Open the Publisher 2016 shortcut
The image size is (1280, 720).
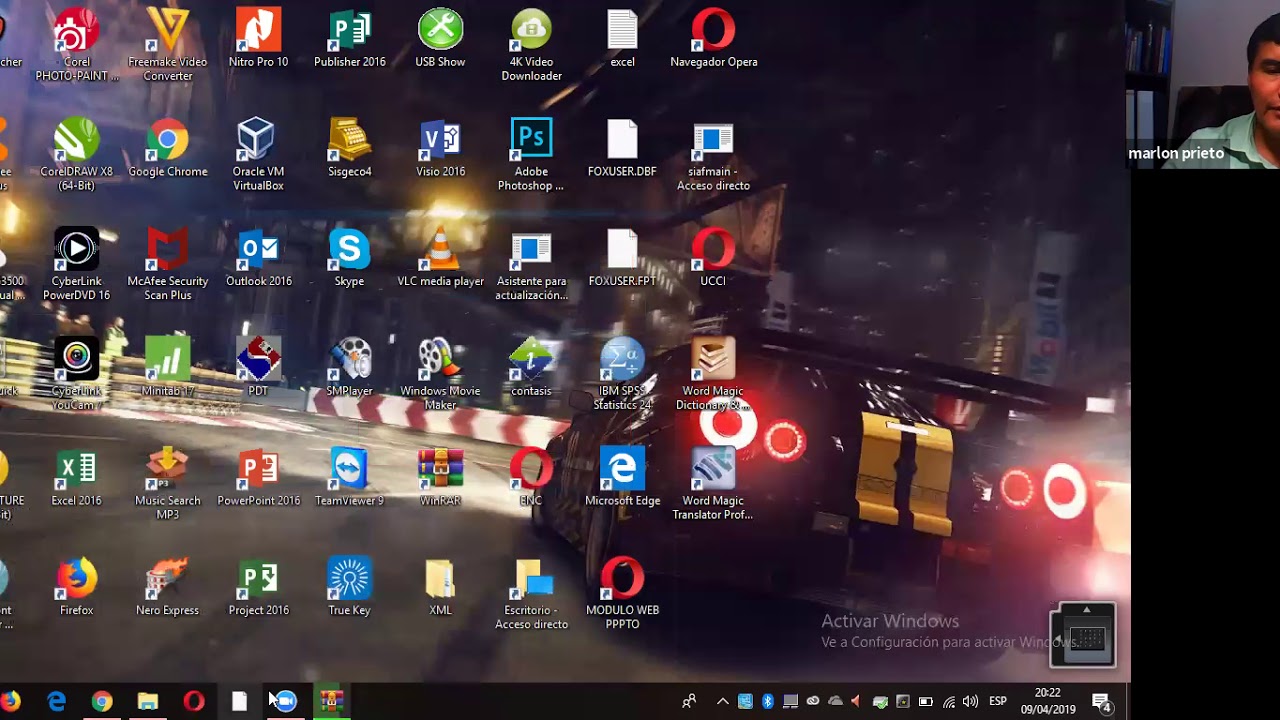pyautogui.click(x=350, y=38)
